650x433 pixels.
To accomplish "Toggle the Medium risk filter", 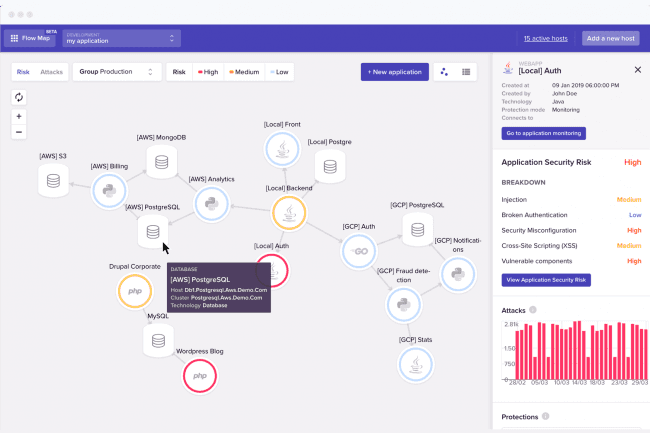I will coord(244,72).
